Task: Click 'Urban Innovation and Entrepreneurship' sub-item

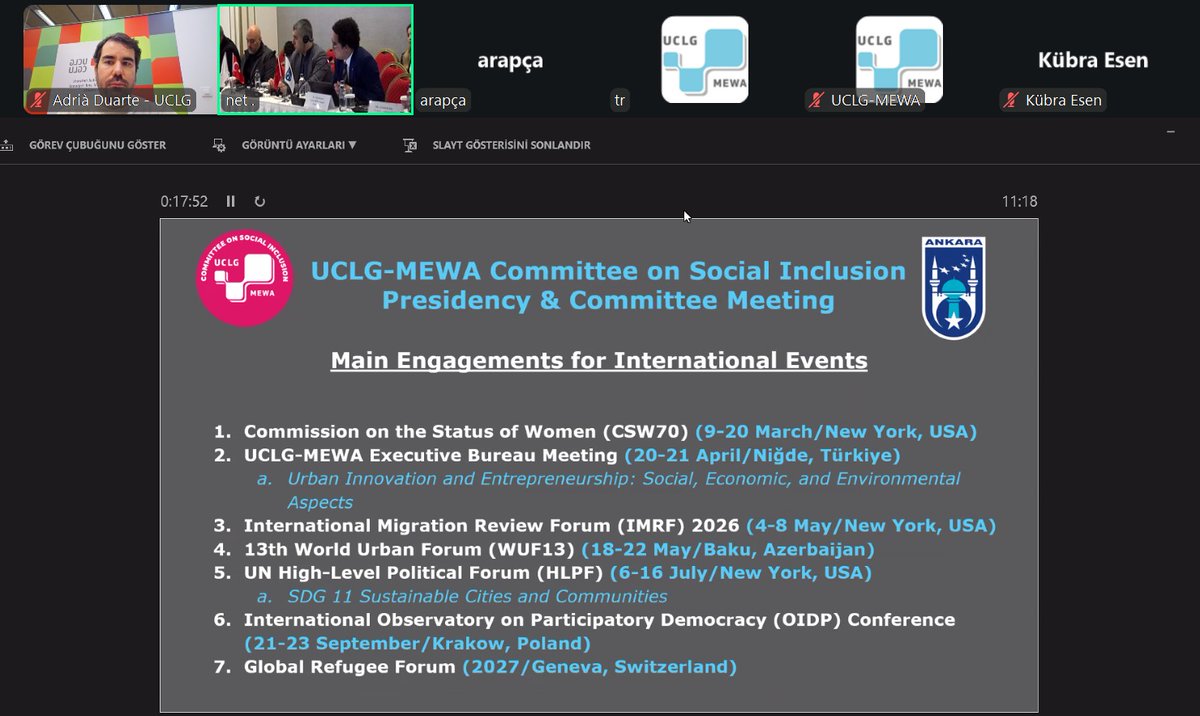Action: pyautogui.click(x=624, y=490)
